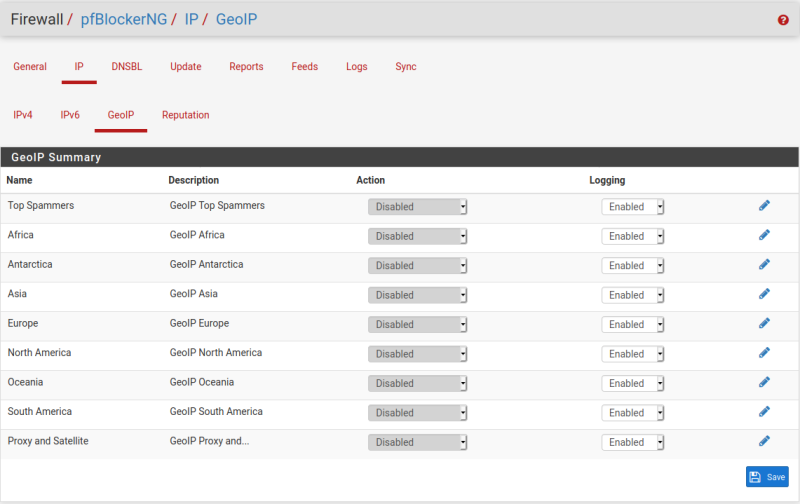Switch to the DNSBL tab
The image size is (800, 504).
click(127, 66)
